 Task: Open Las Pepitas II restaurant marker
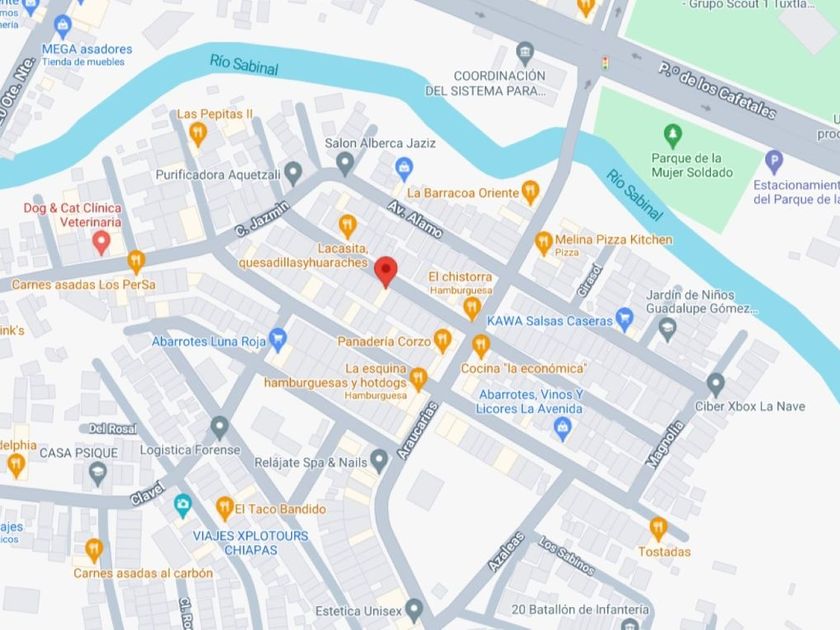(x=198, y=134)
